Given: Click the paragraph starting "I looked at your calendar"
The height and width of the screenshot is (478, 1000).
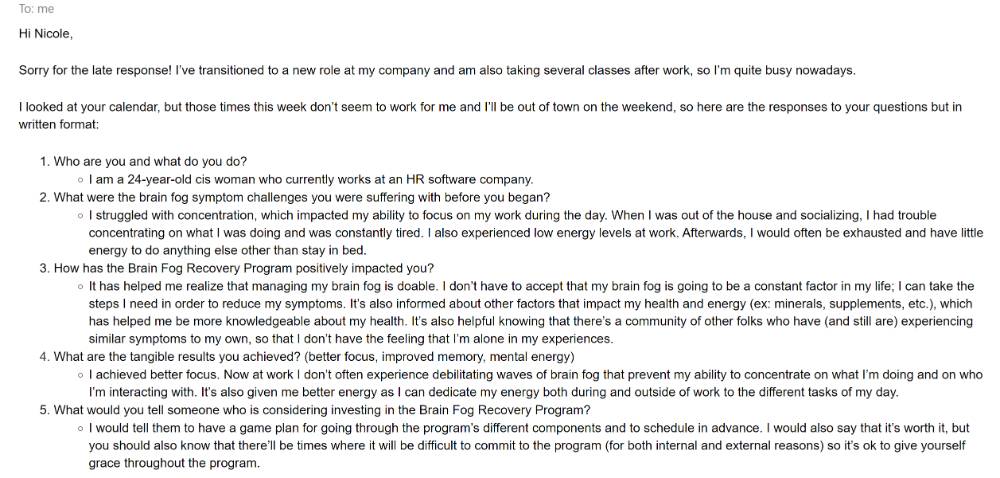Looking at the screenshot, I should tap(490, 116).
